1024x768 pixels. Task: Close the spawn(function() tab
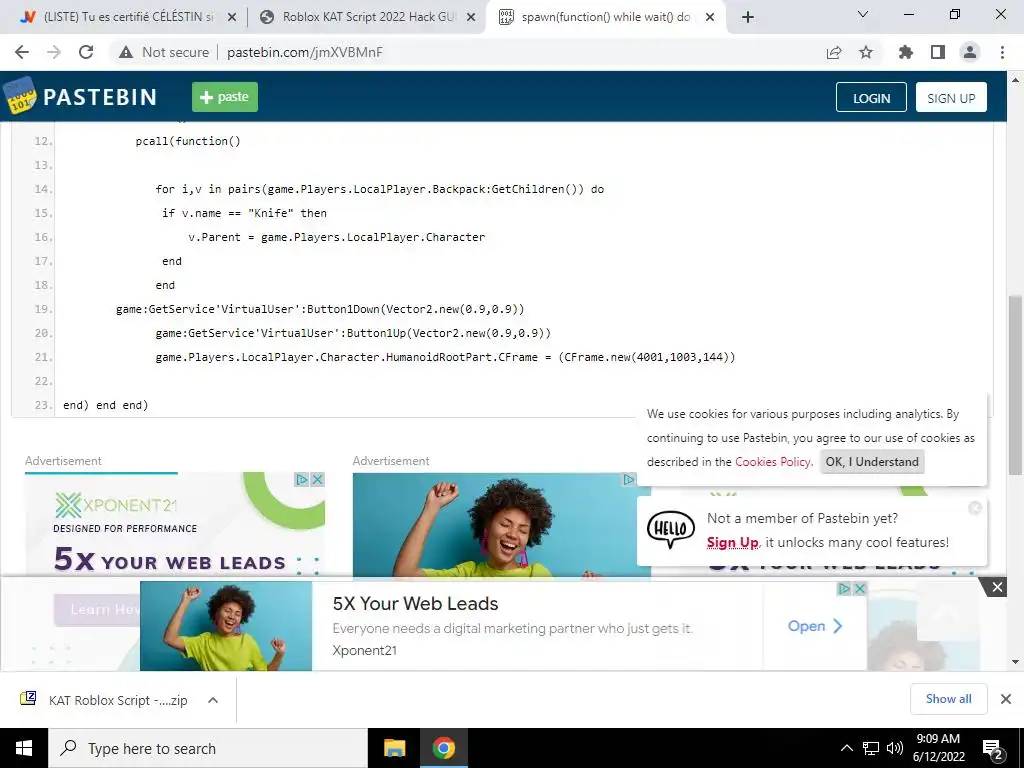(710, 18)
